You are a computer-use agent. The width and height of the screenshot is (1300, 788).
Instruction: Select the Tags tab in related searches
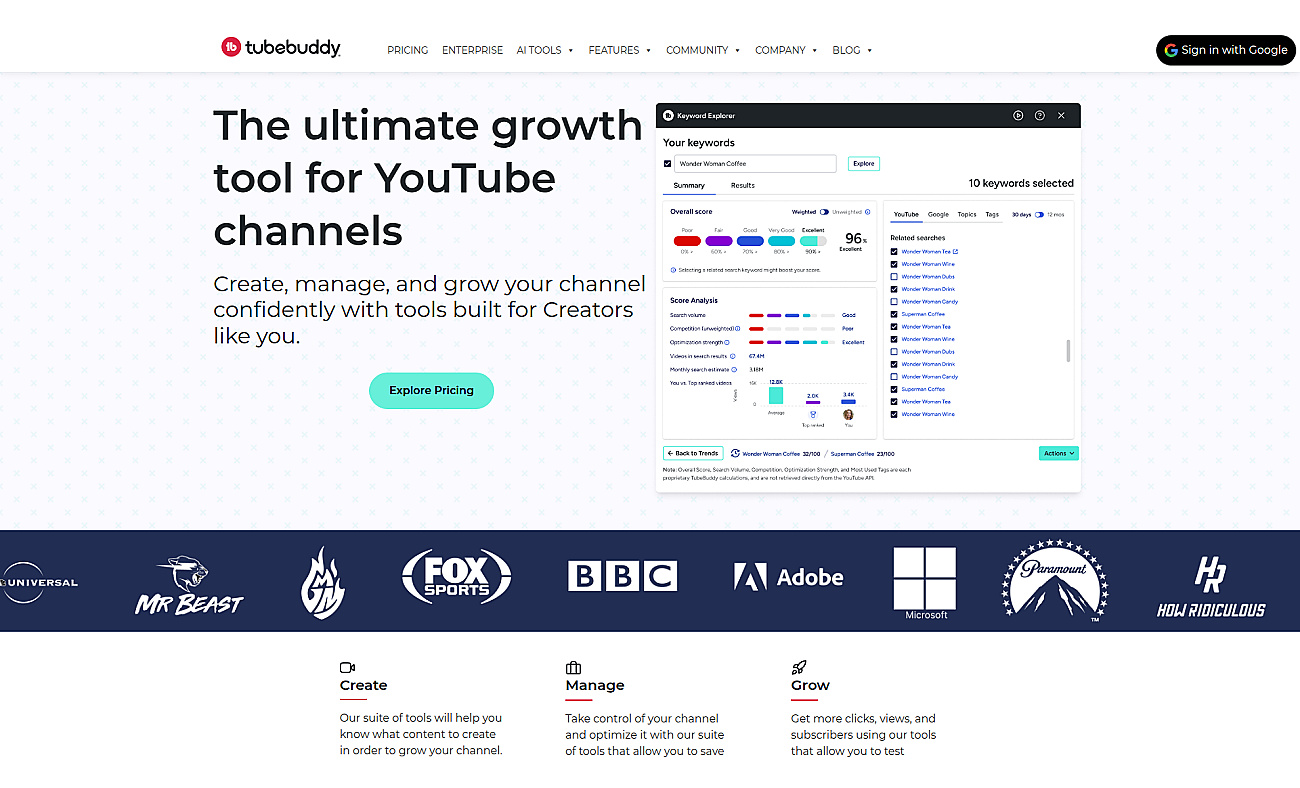pos(992,214)
